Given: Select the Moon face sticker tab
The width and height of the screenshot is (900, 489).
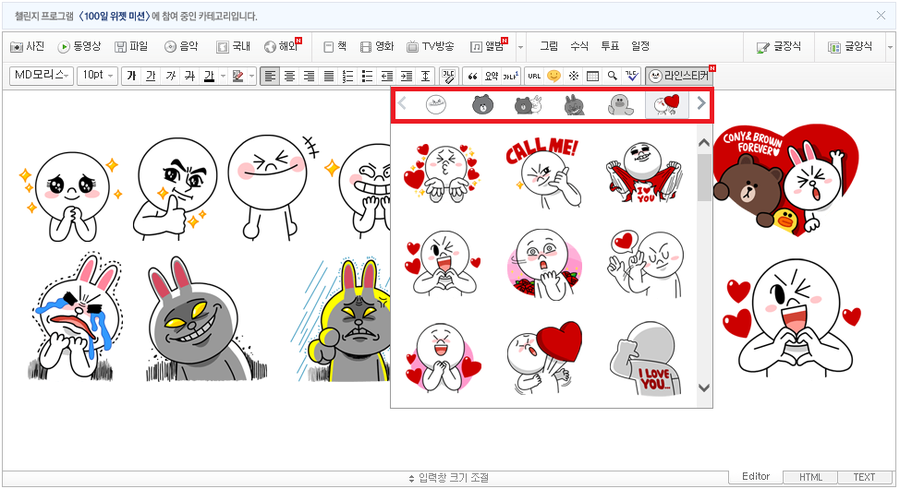Looking at the screenshot, I should coord(436,104).
